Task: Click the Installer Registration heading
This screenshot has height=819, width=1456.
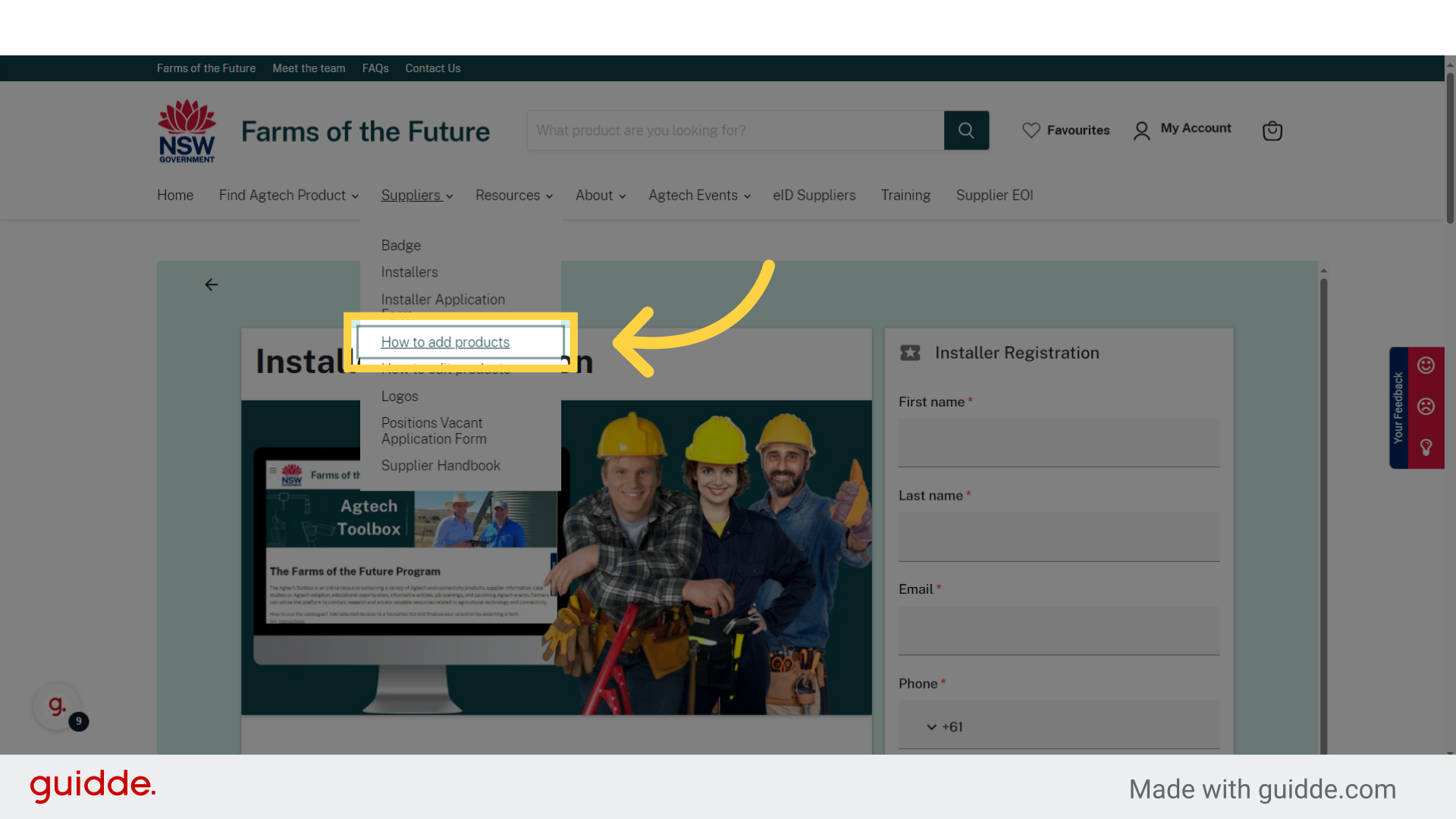Action: tap(1017, 353)
